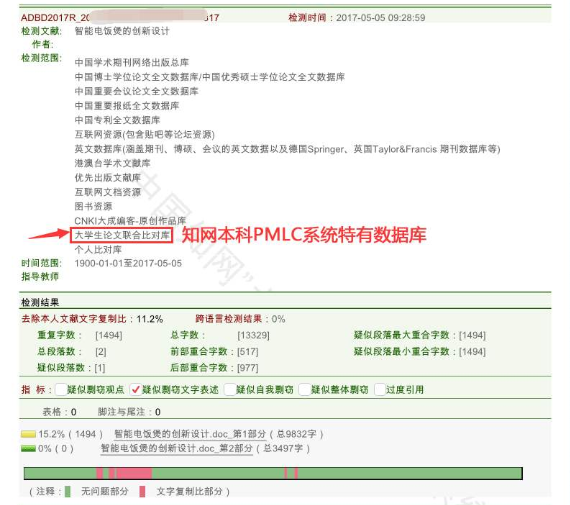Select 中国学术期刊网络出版总库 entry

[132, 63]
